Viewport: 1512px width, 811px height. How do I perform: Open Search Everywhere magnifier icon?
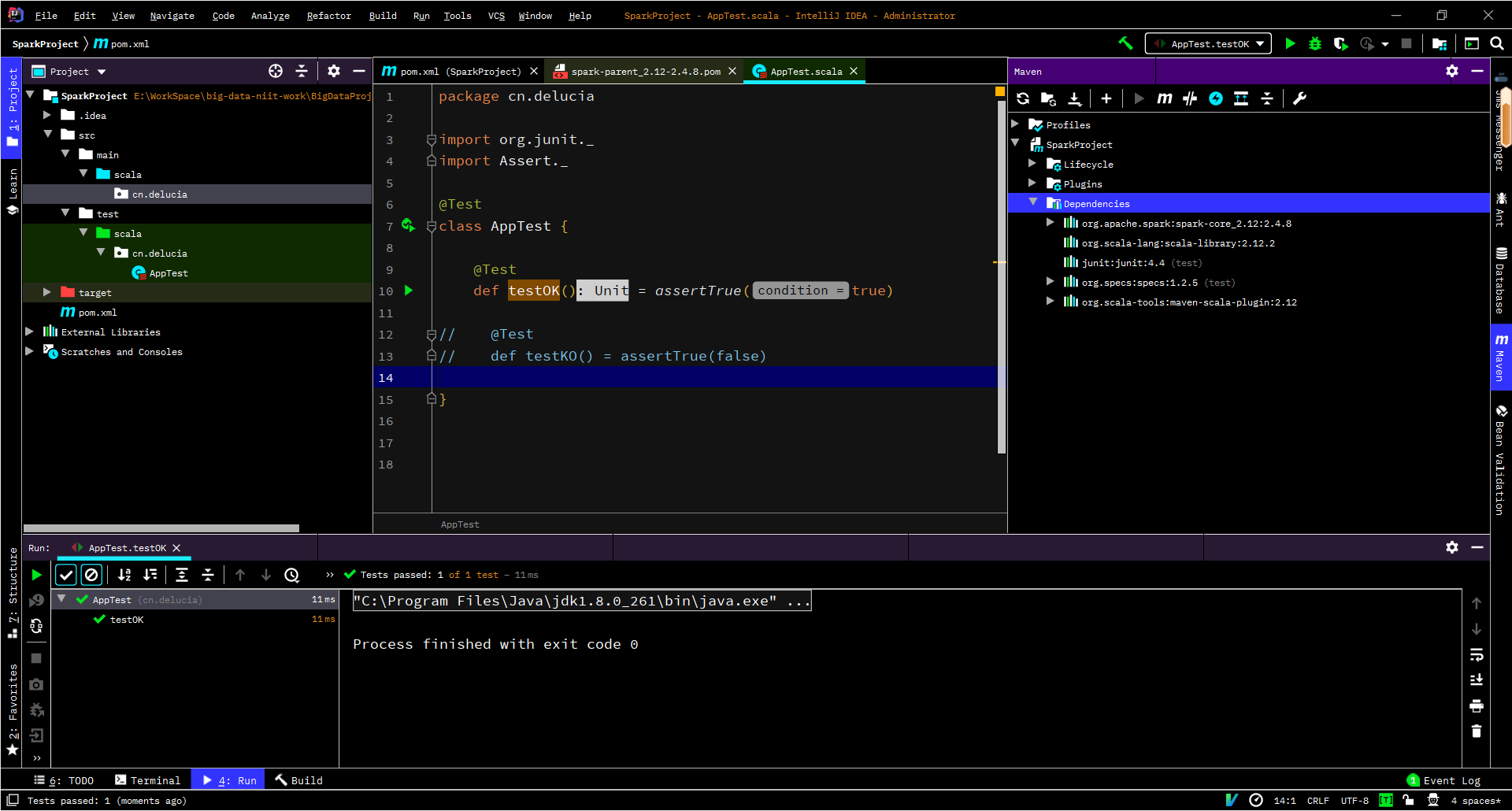point(1496,43)
